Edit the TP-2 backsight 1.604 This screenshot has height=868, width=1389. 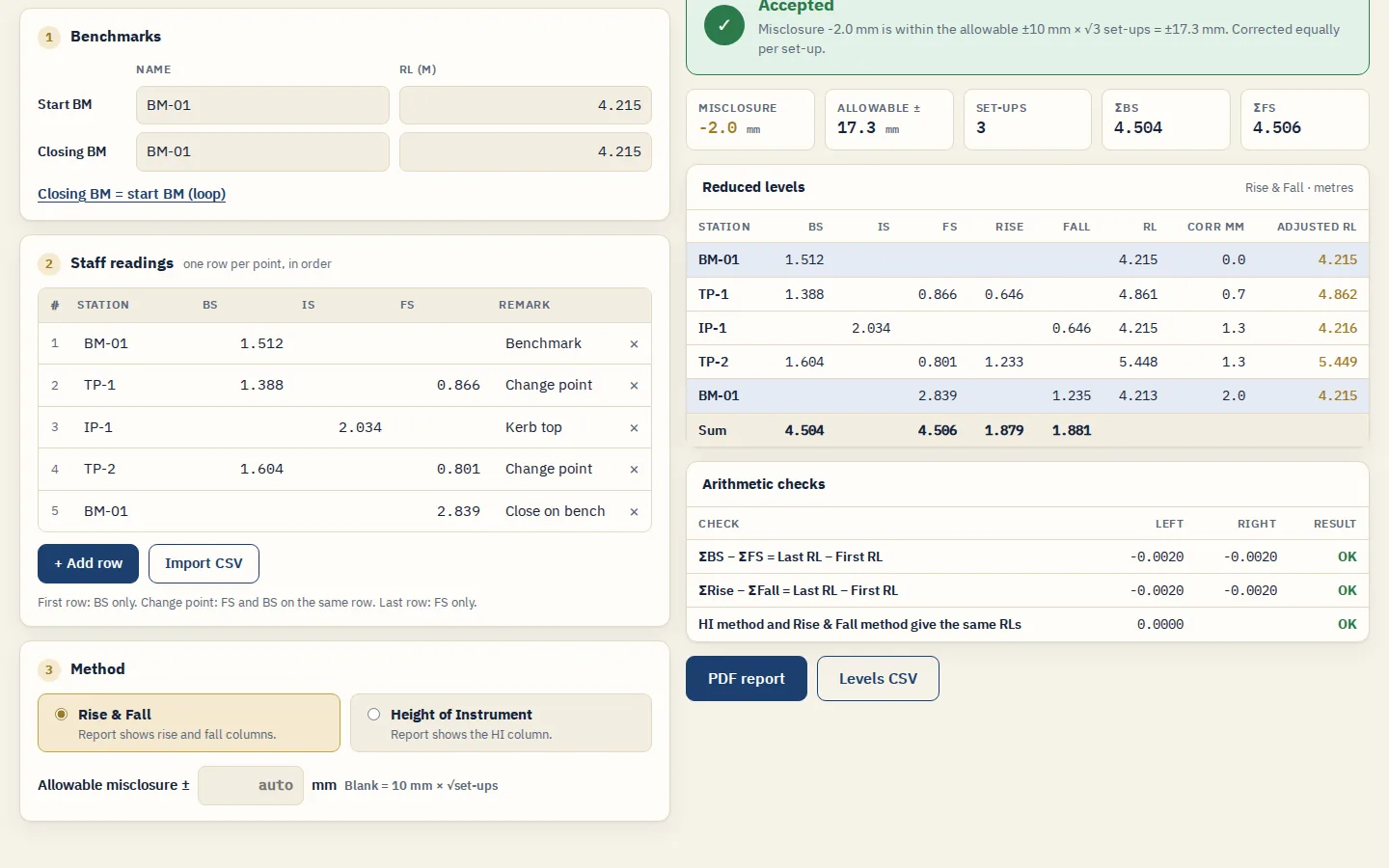tap(242, 470)
